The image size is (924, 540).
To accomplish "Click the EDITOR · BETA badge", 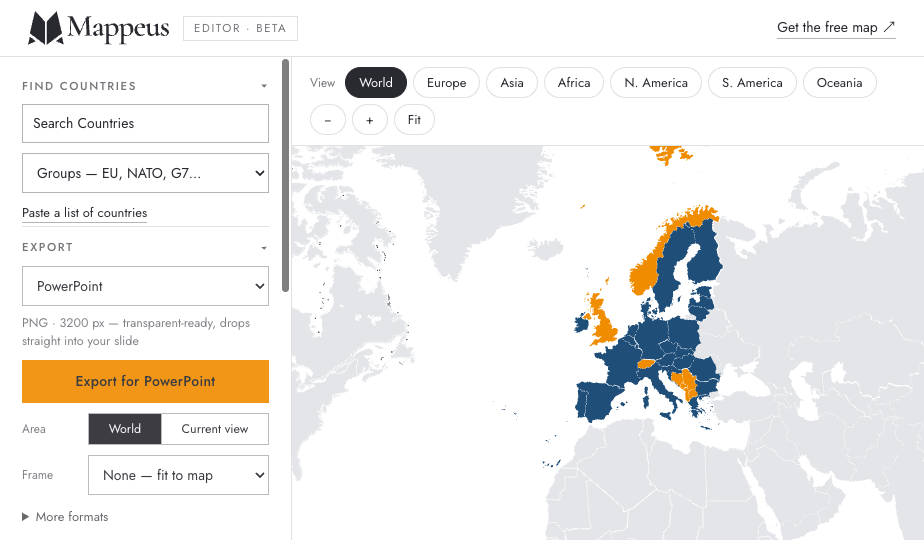I will click(x=240, y=28).
